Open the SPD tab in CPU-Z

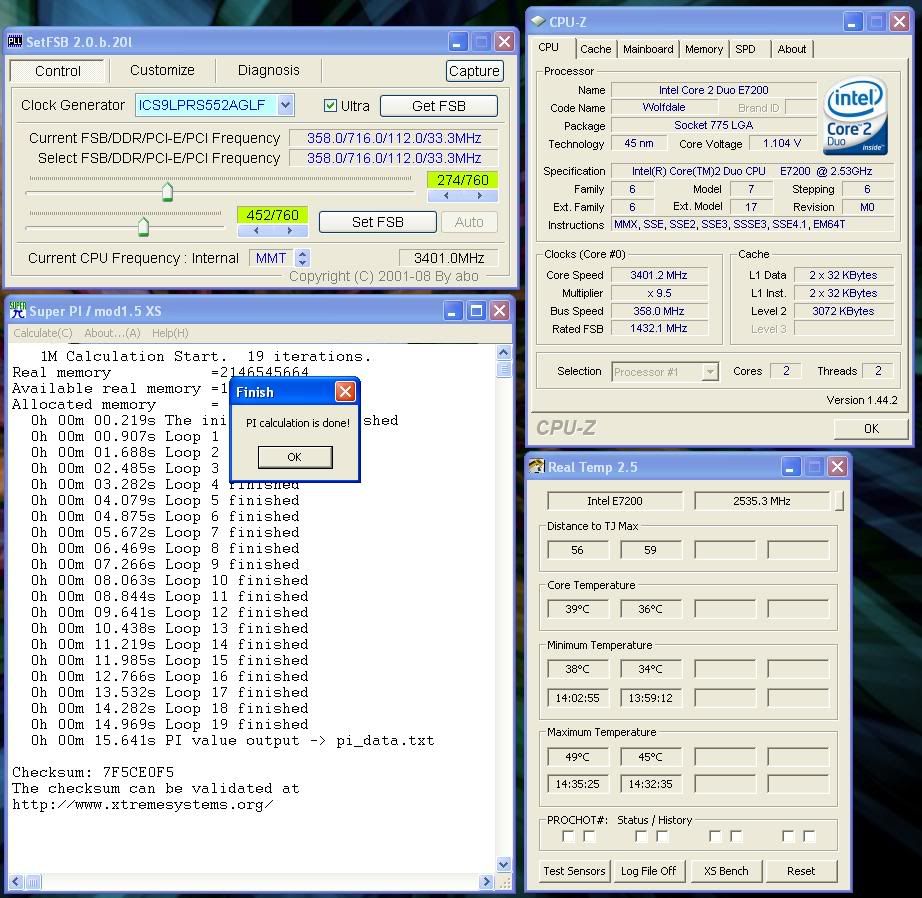(x=745, y=49)
